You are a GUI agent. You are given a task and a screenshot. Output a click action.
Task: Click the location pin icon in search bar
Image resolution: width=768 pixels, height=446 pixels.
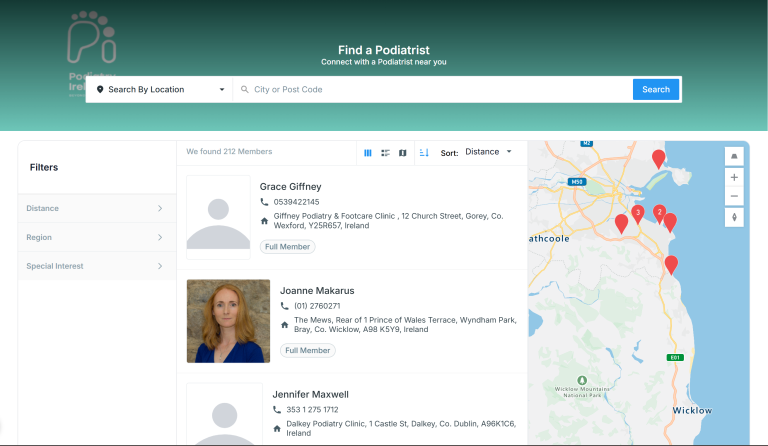pyautogui.click(x=100, y=90)
